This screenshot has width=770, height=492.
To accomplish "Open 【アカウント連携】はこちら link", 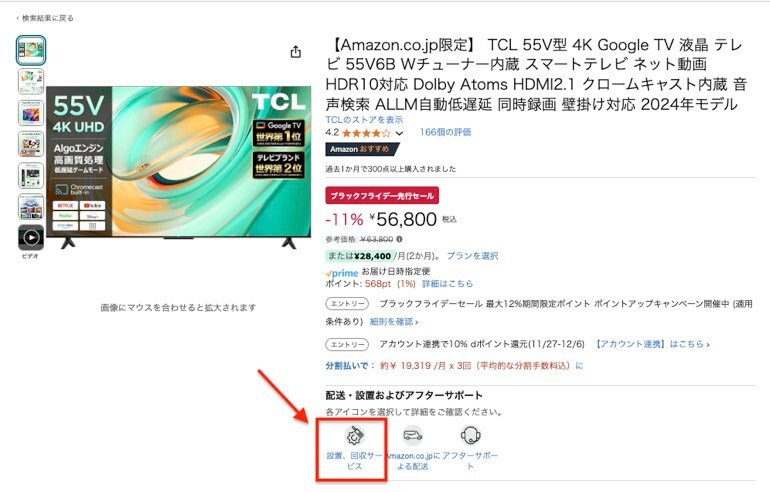I will [x=652, y=344].
